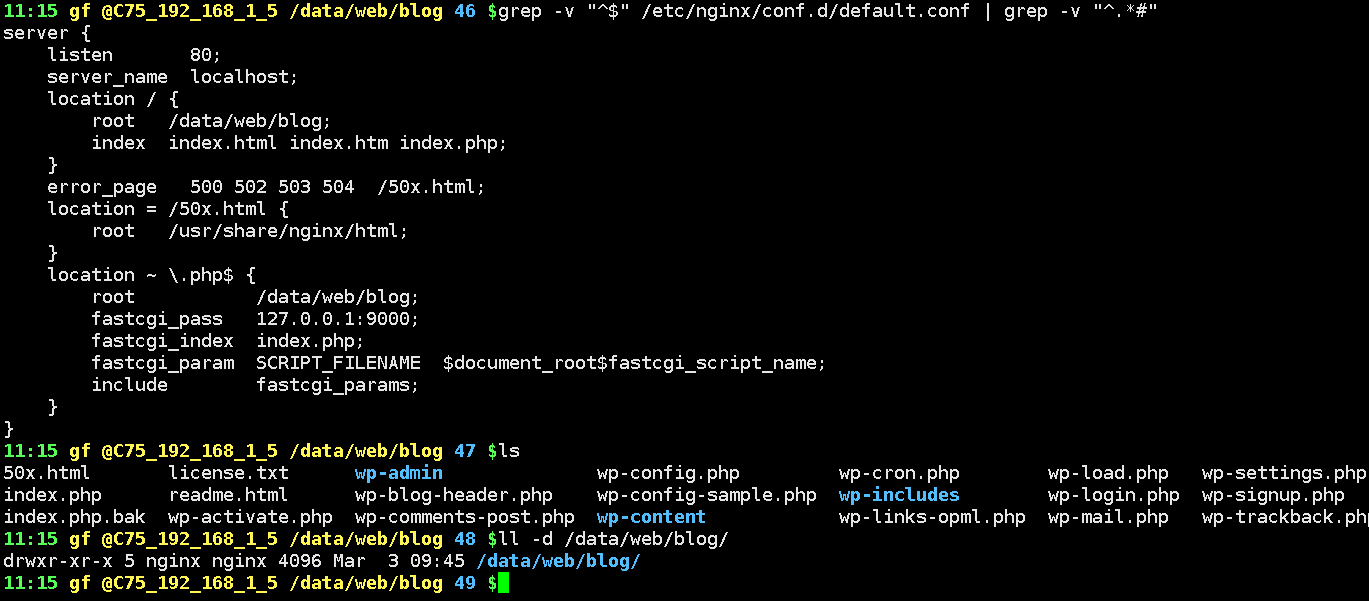Click the fastcgi_pass 127.0.0.1:9000 line
Image resolution: width=1369 pixels, height=601 pixels.
pos(255,319)
